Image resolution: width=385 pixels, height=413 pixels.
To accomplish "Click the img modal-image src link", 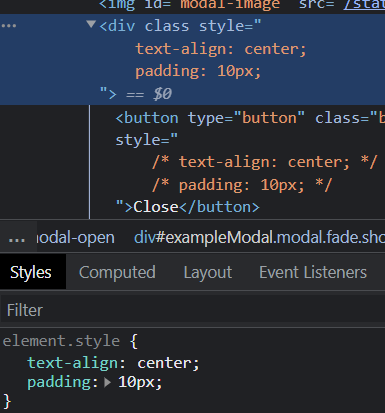I will click(x=364, y=5).
